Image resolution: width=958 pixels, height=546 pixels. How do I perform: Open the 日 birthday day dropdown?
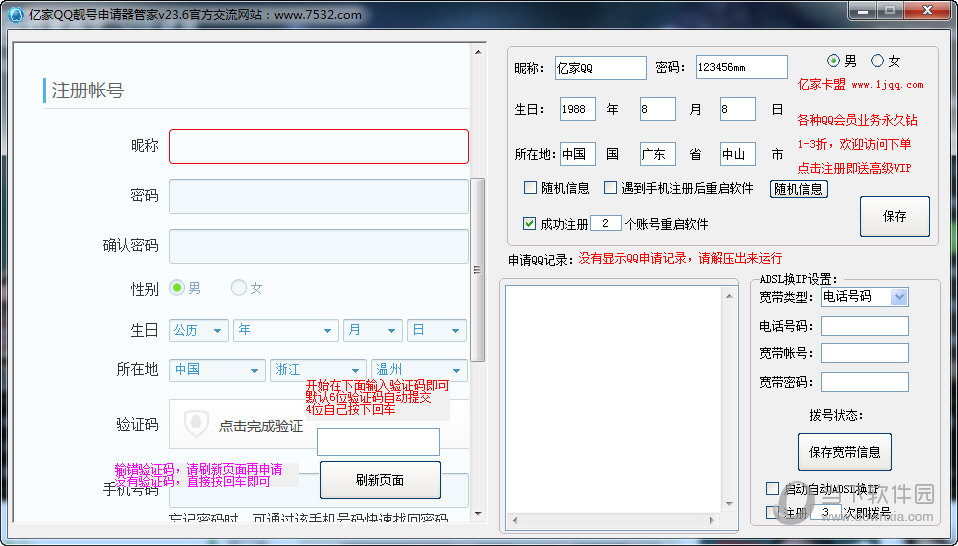click(x=437, y=330)
